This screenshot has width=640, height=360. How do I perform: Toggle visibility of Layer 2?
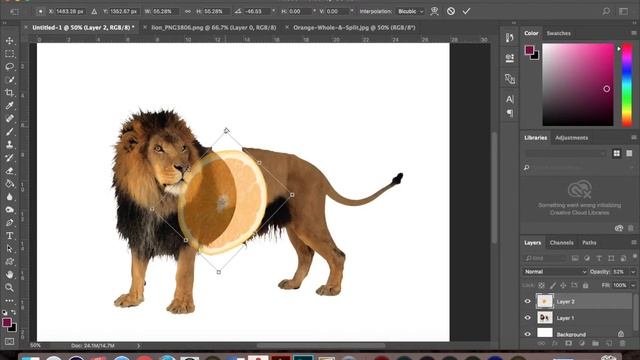pos(527,302)
